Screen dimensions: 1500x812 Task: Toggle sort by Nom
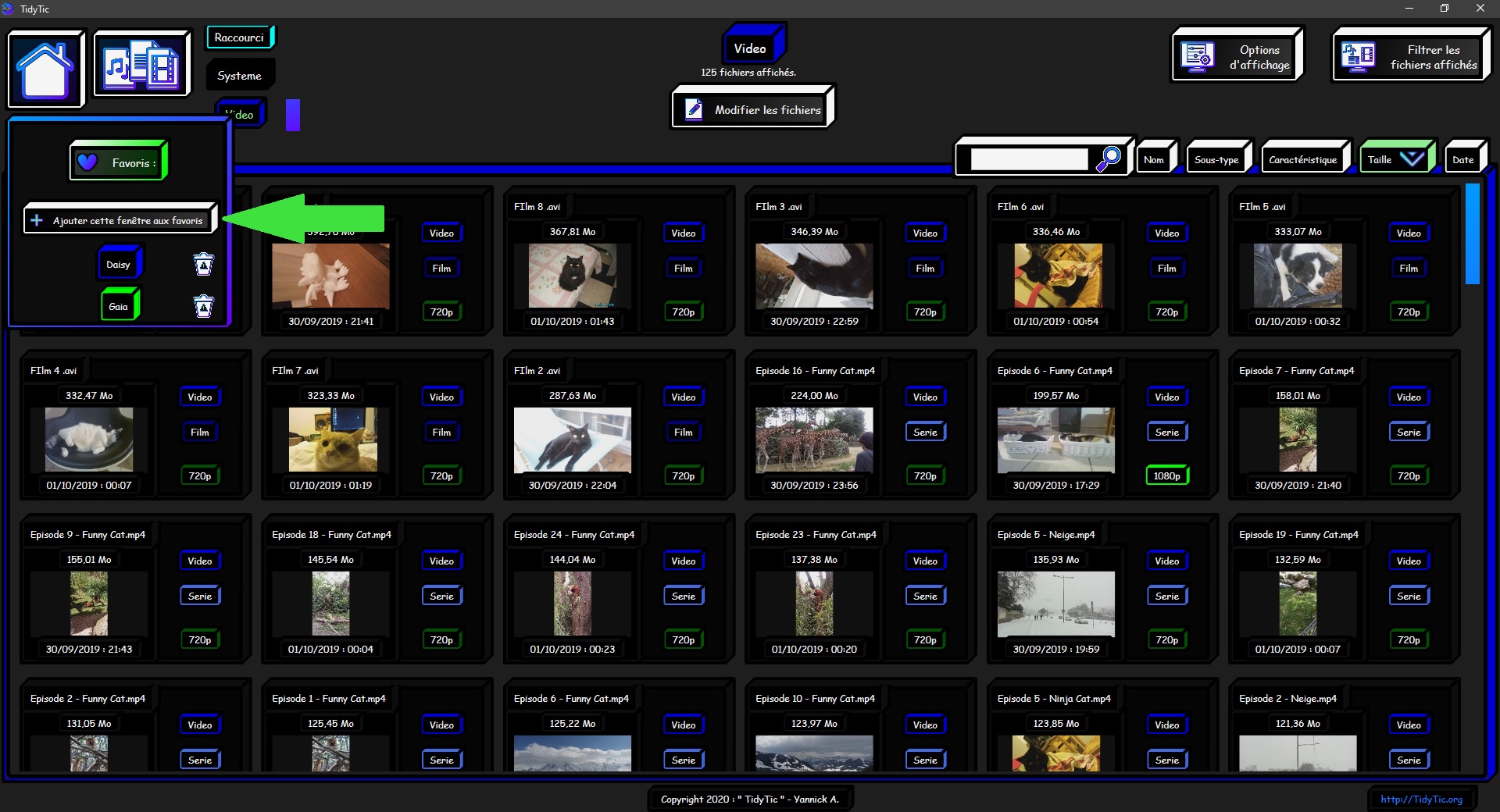[1154, 160]
